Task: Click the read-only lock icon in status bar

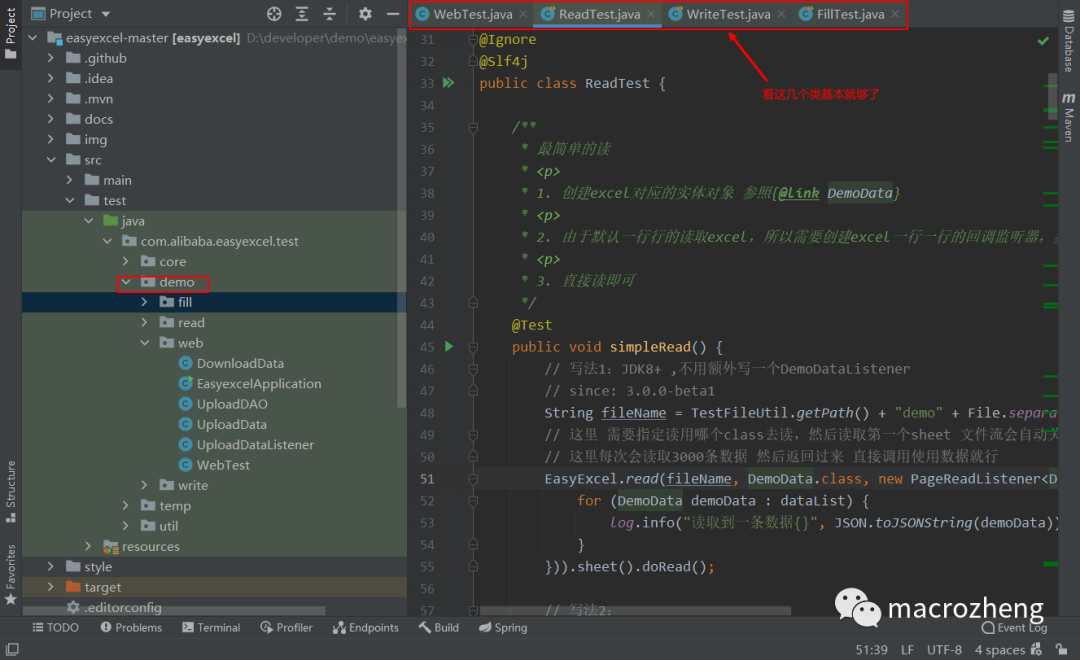Action: 1061,649
